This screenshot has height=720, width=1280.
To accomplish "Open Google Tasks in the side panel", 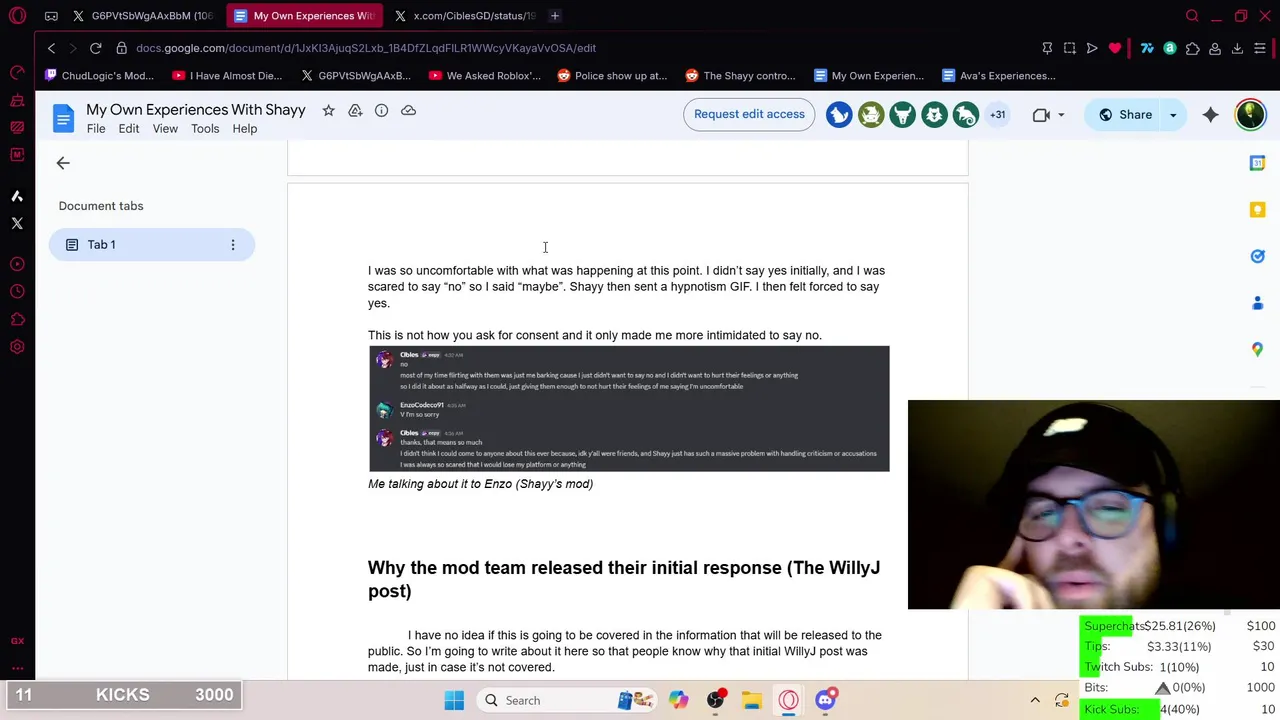I will point(1257,256).
